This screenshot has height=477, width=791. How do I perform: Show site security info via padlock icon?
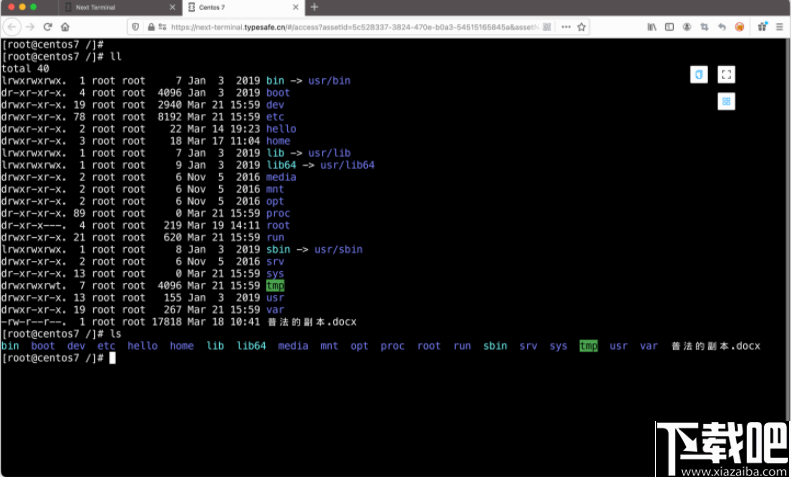pyautogui.click(x=151, y=27)
